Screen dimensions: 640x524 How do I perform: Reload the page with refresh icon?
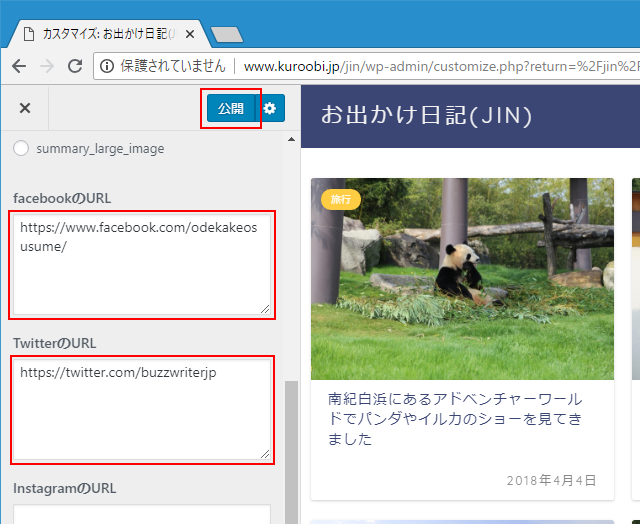tap(74, 66)
